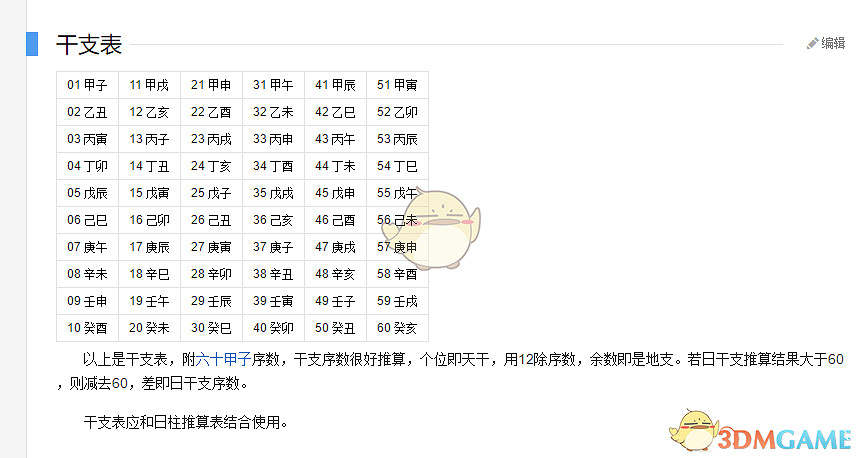
Task: Select table cell 07 庚午
Action: click(x=87, y=247)
